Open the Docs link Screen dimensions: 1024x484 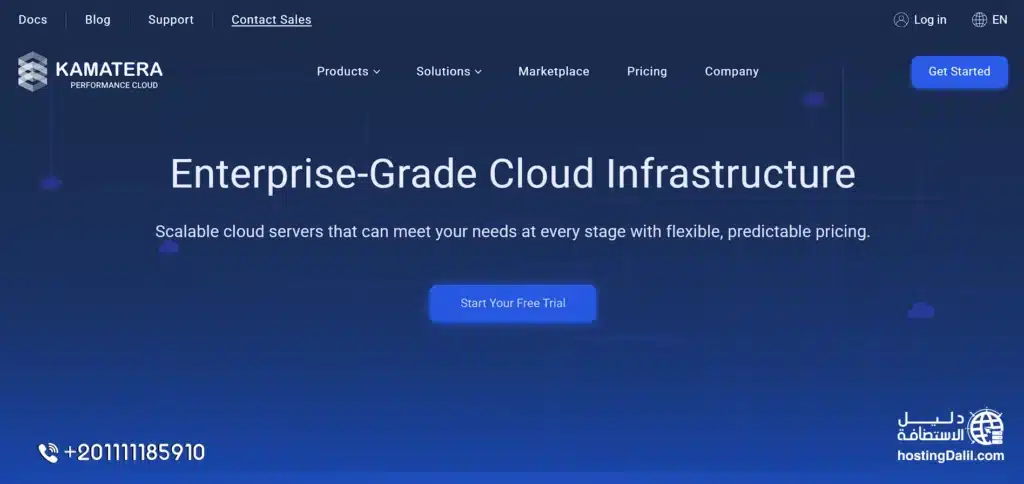(33, 20)
